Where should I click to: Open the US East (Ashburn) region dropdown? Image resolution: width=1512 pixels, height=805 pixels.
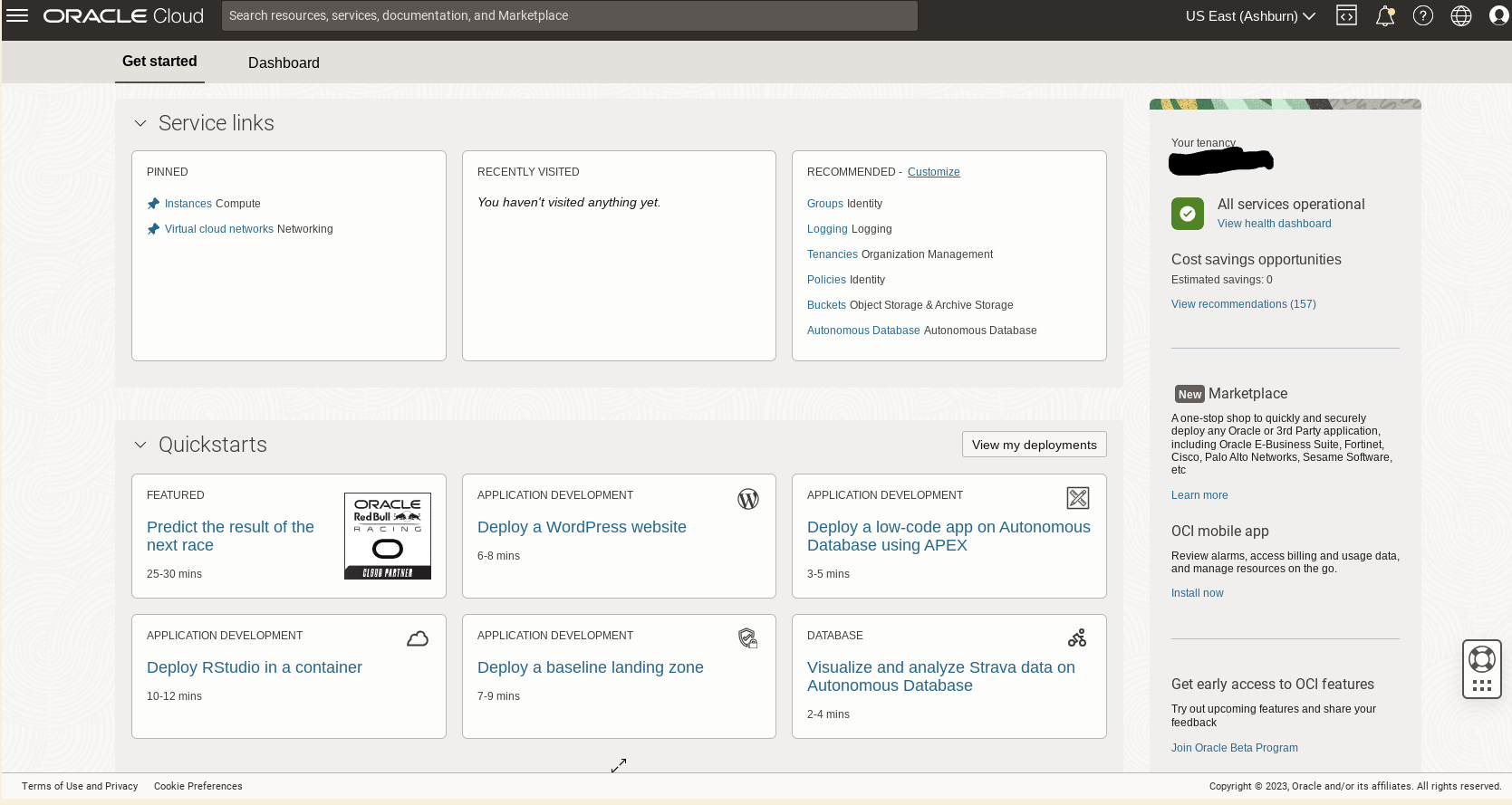tap(1250, 16)
